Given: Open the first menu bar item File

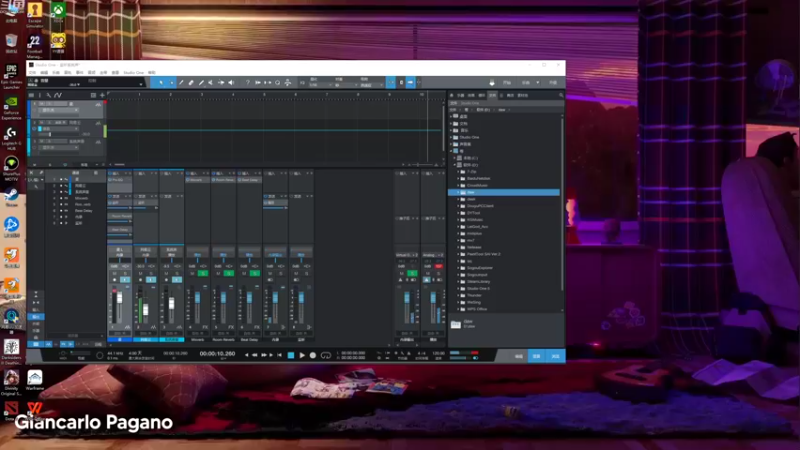Looking at the screenshot, I should pyautogui.click(x=32, y=73).
